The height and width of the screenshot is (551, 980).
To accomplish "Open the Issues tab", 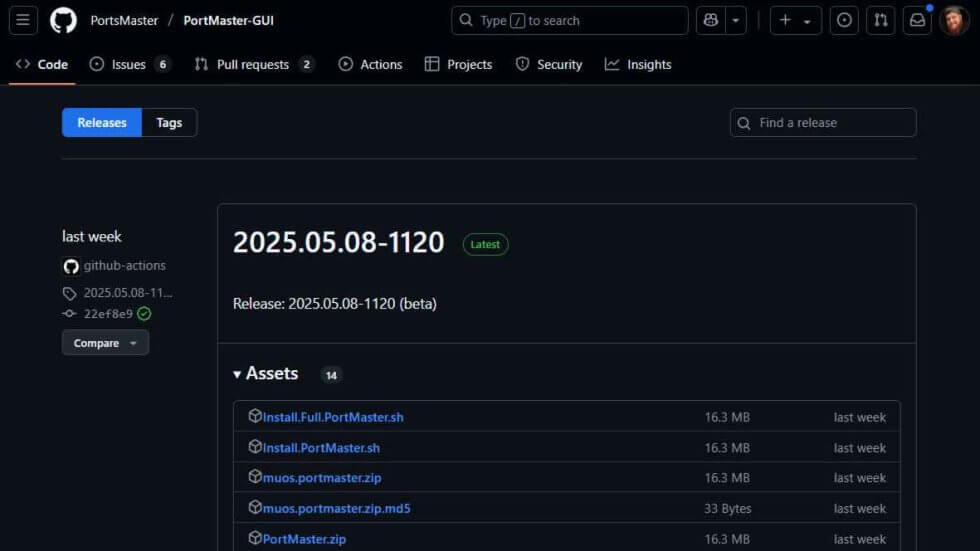I will tap(129, 64).
